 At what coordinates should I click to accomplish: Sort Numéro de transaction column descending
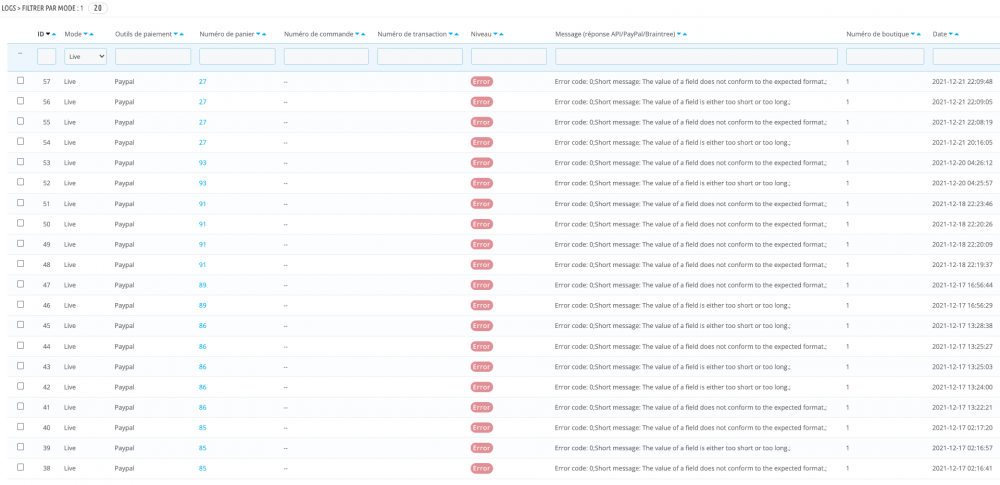(x=451, y=34)
